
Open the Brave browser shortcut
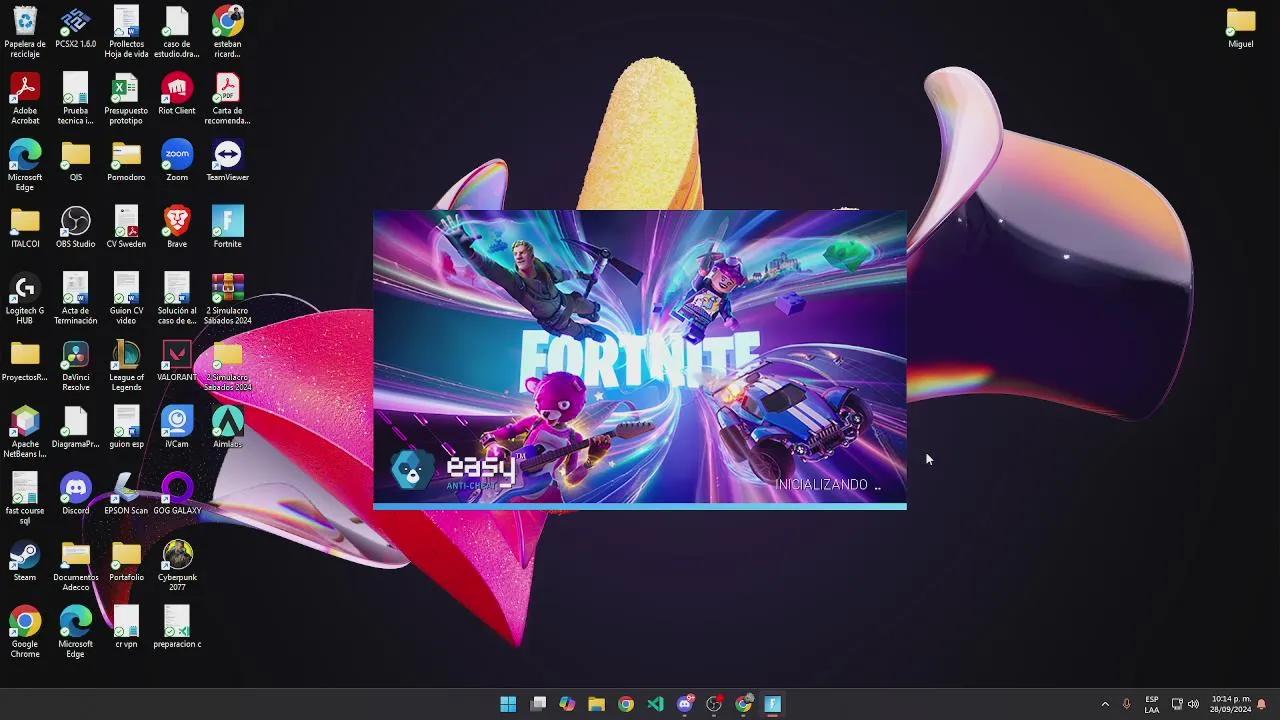coord(177,228)
